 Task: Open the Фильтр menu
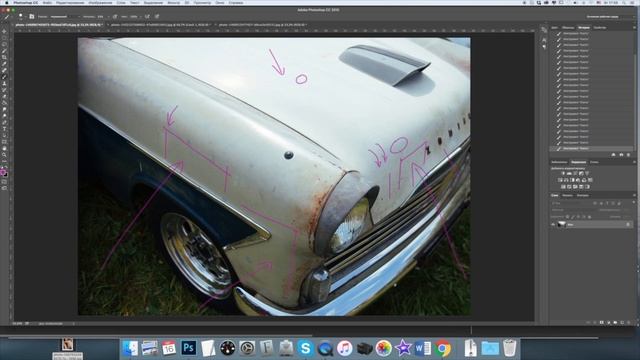173,2
